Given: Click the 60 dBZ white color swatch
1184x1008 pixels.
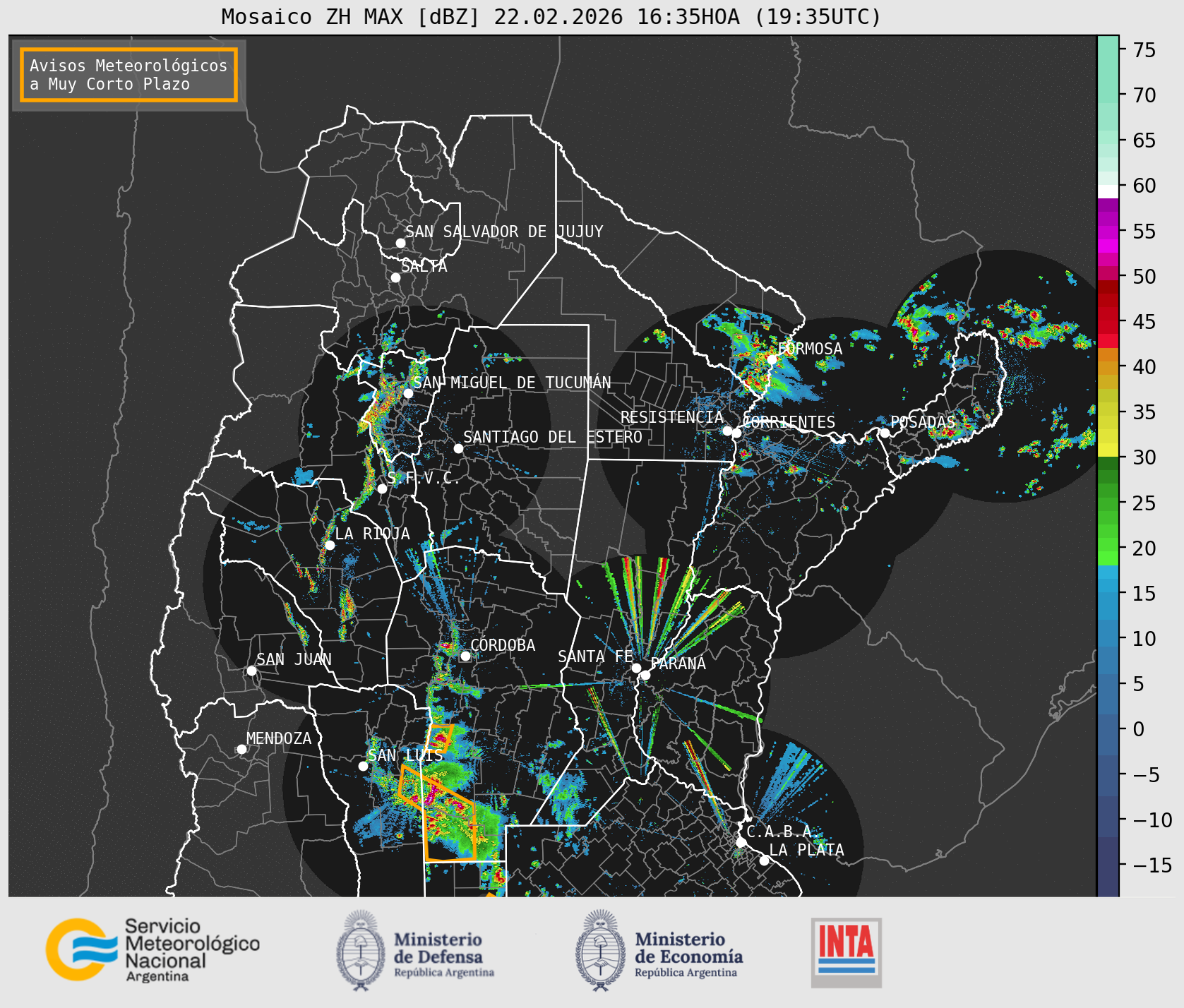Looking at the screenshot, I should pos(1108,191).
